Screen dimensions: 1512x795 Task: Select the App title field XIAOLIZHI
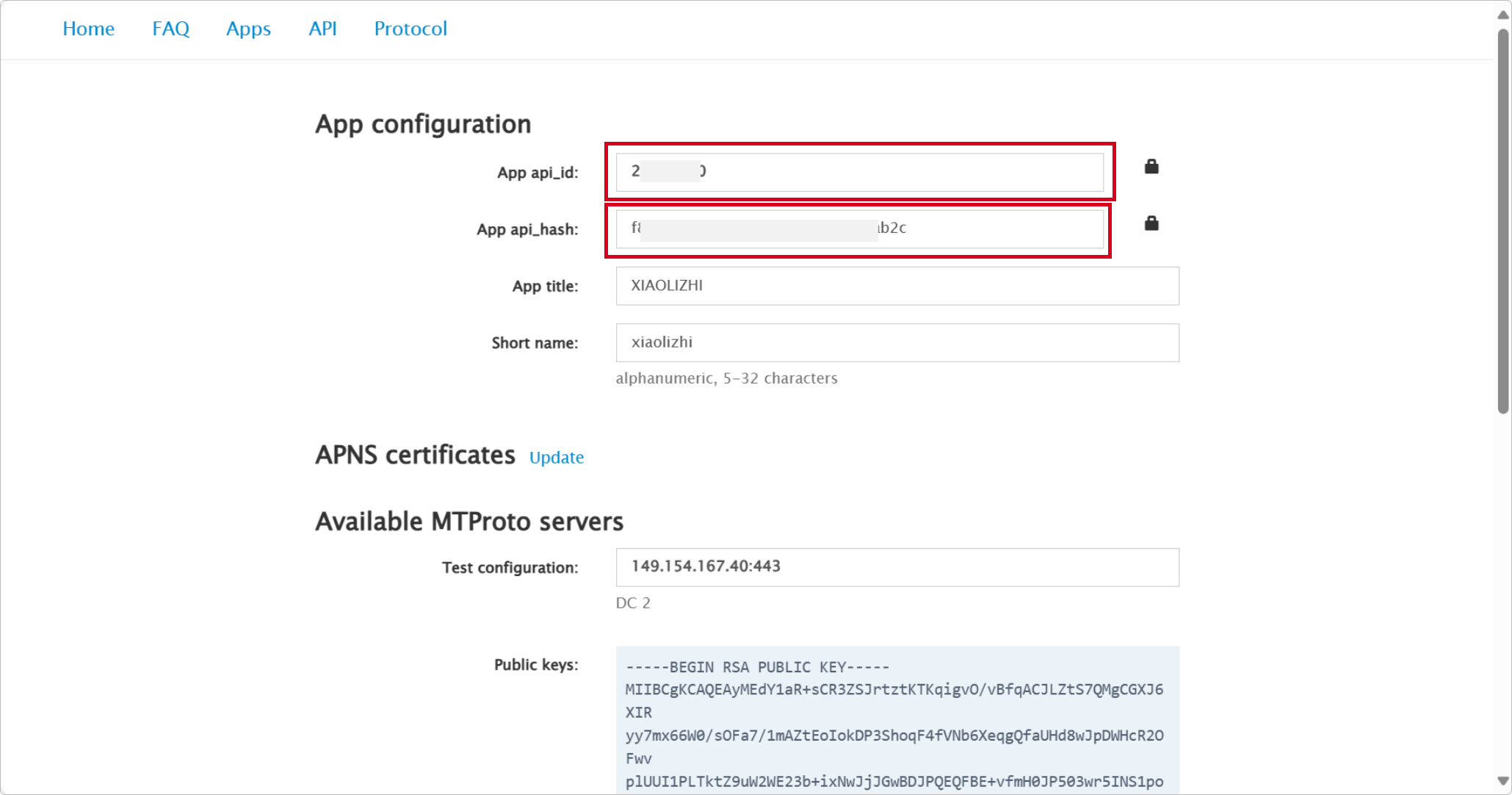point(897,286)
